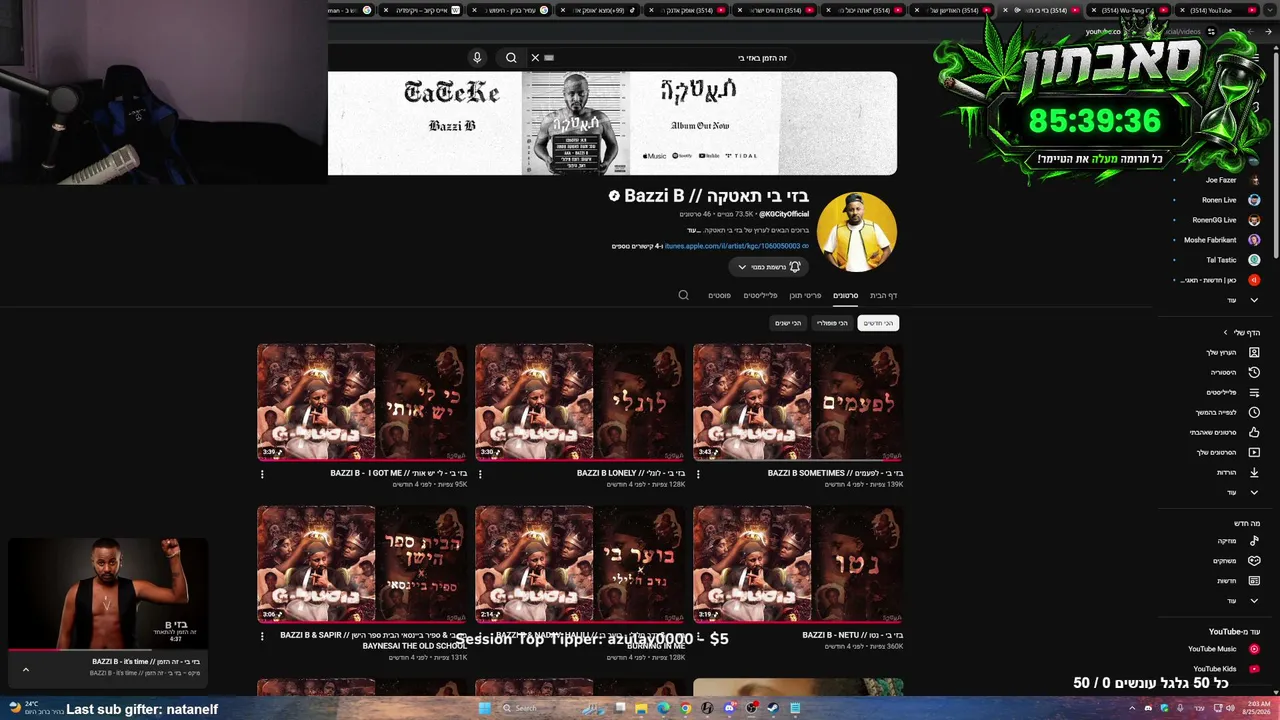Viewport: 1280px width, 720px height.
Task: Open the Bazzi B channel avatar
Action: tap(857, 232)
